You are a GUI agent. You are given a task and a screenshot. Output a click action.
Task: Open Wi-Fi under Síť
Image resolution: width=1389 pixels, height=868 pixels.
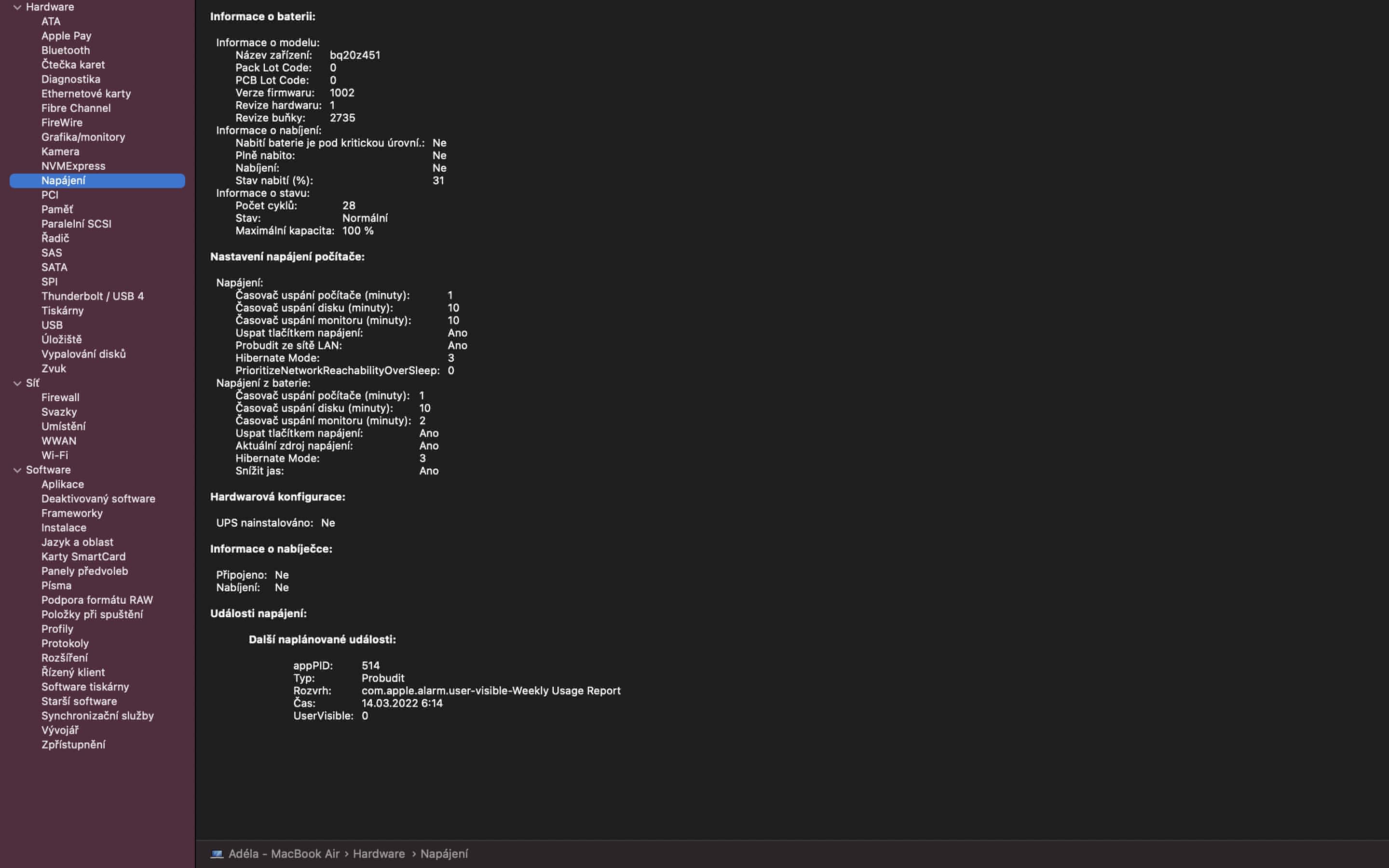[54, 455]
